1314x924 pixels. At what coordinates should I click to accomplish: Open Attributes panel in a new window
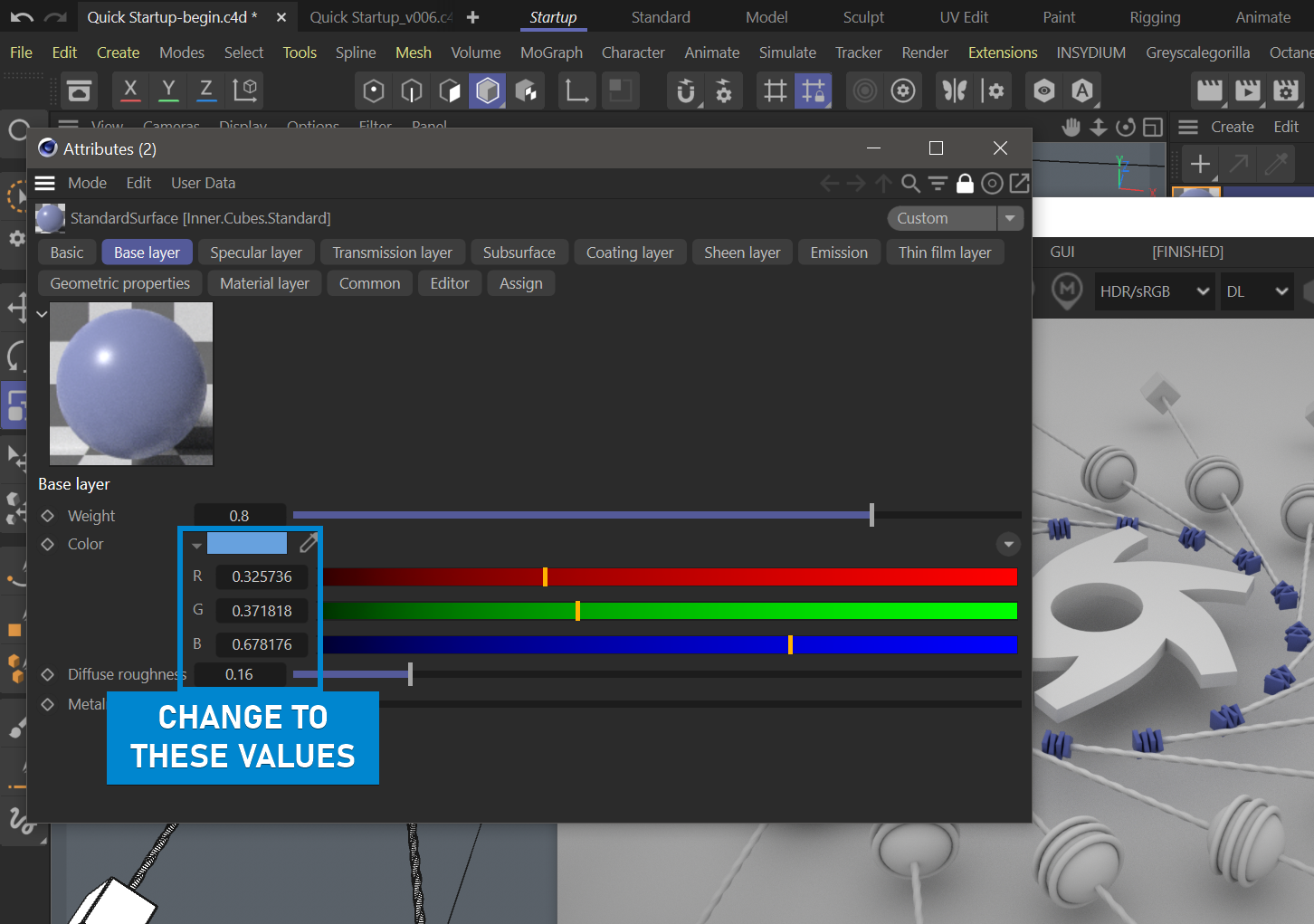click(x=1019, y=184)
